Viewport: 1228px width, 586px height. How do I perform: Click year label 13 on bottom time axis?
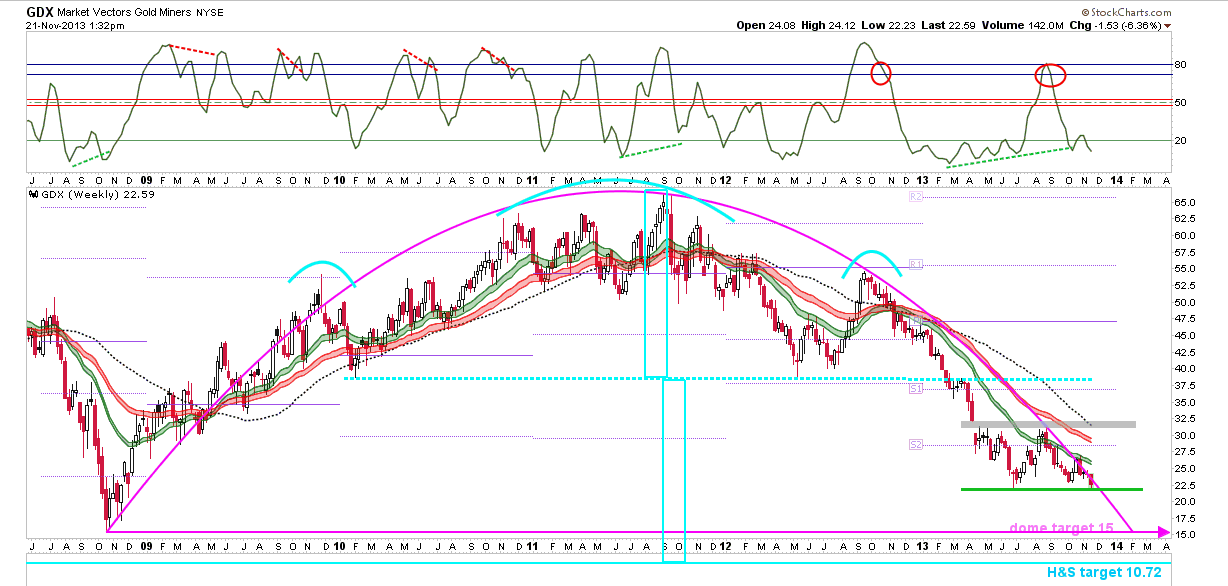point(923,547)
